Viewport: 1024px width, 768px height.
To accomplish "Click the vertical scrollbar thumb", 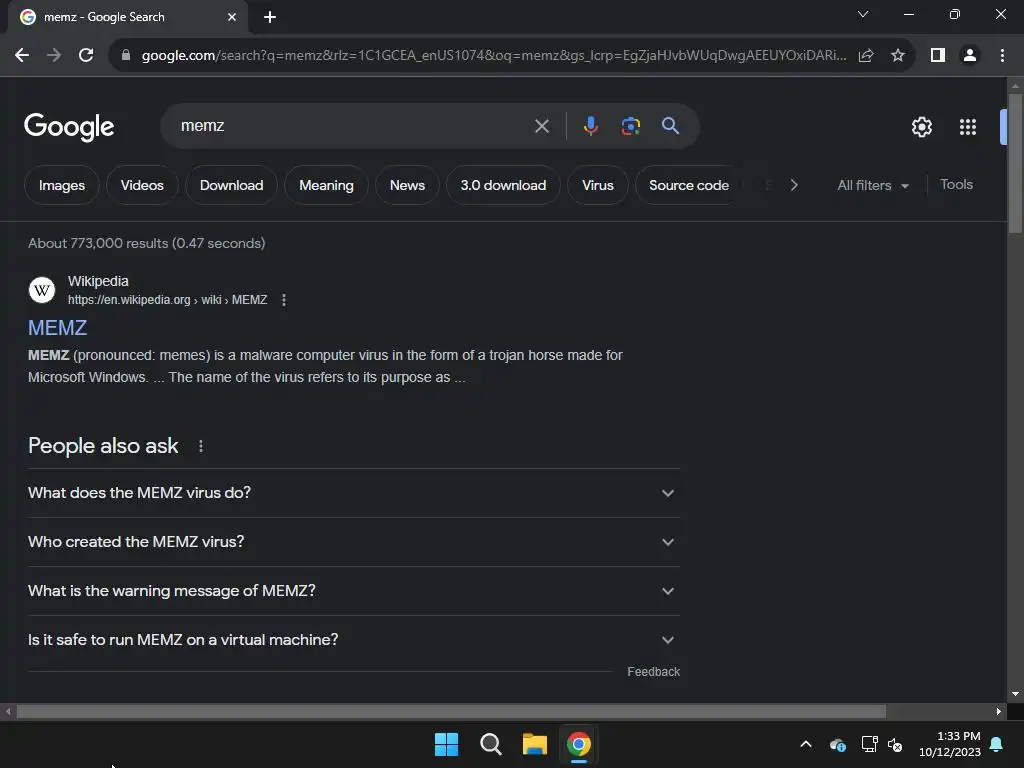I will (x=1015, y=163).
